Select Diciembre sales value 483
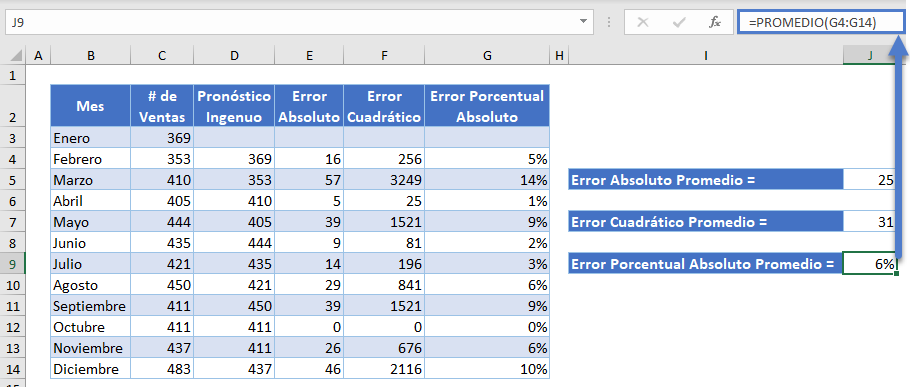910x387 pixels. coord(162,369)
